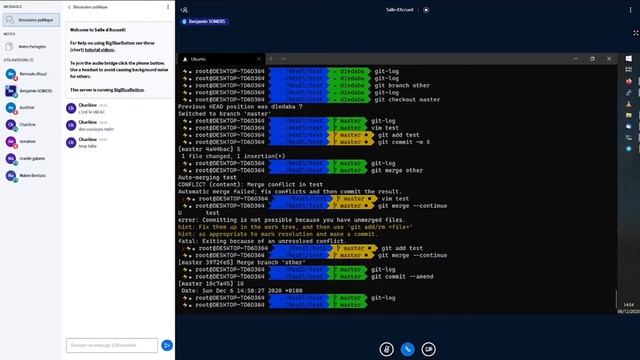Click the Benjamin SOMERS talking indicator
640x360 pixels.
[x=204, y=21]
